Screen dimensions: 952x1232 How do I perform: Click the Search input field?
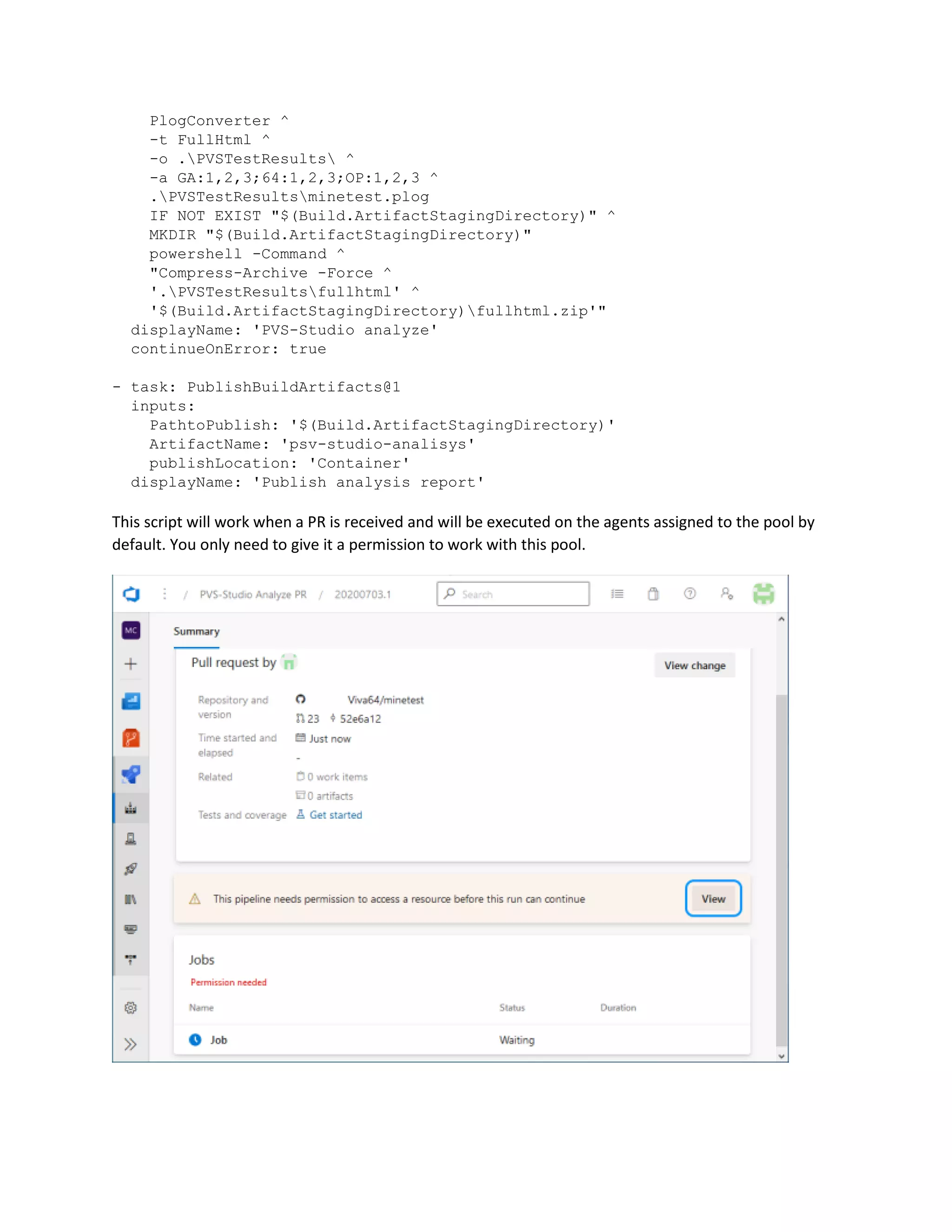tap(513, 594)
